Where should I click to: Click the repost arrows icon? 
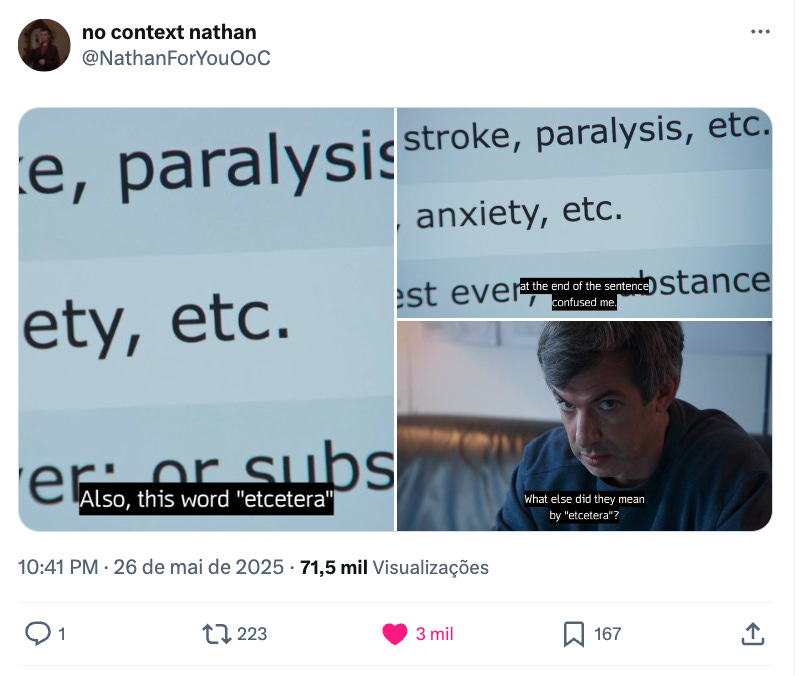[217, 634]
